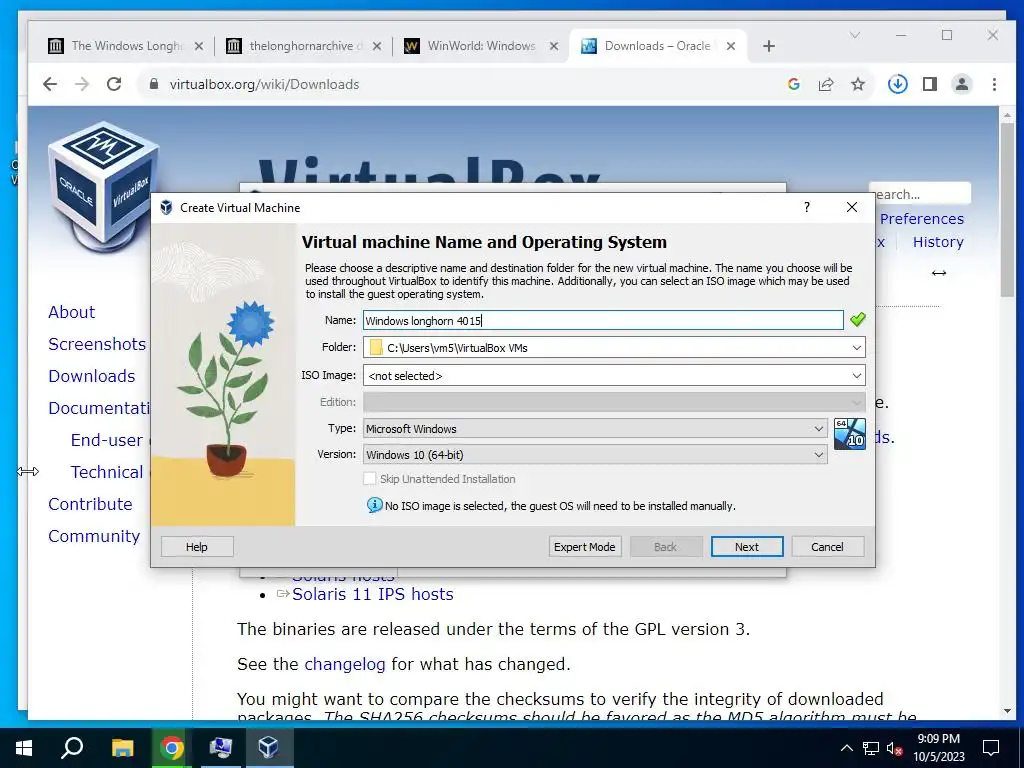This screenshot has width=1024, height=768.
Task: Click the Preferences link on page
Action: pyautogui.click(x=921, y=219)
